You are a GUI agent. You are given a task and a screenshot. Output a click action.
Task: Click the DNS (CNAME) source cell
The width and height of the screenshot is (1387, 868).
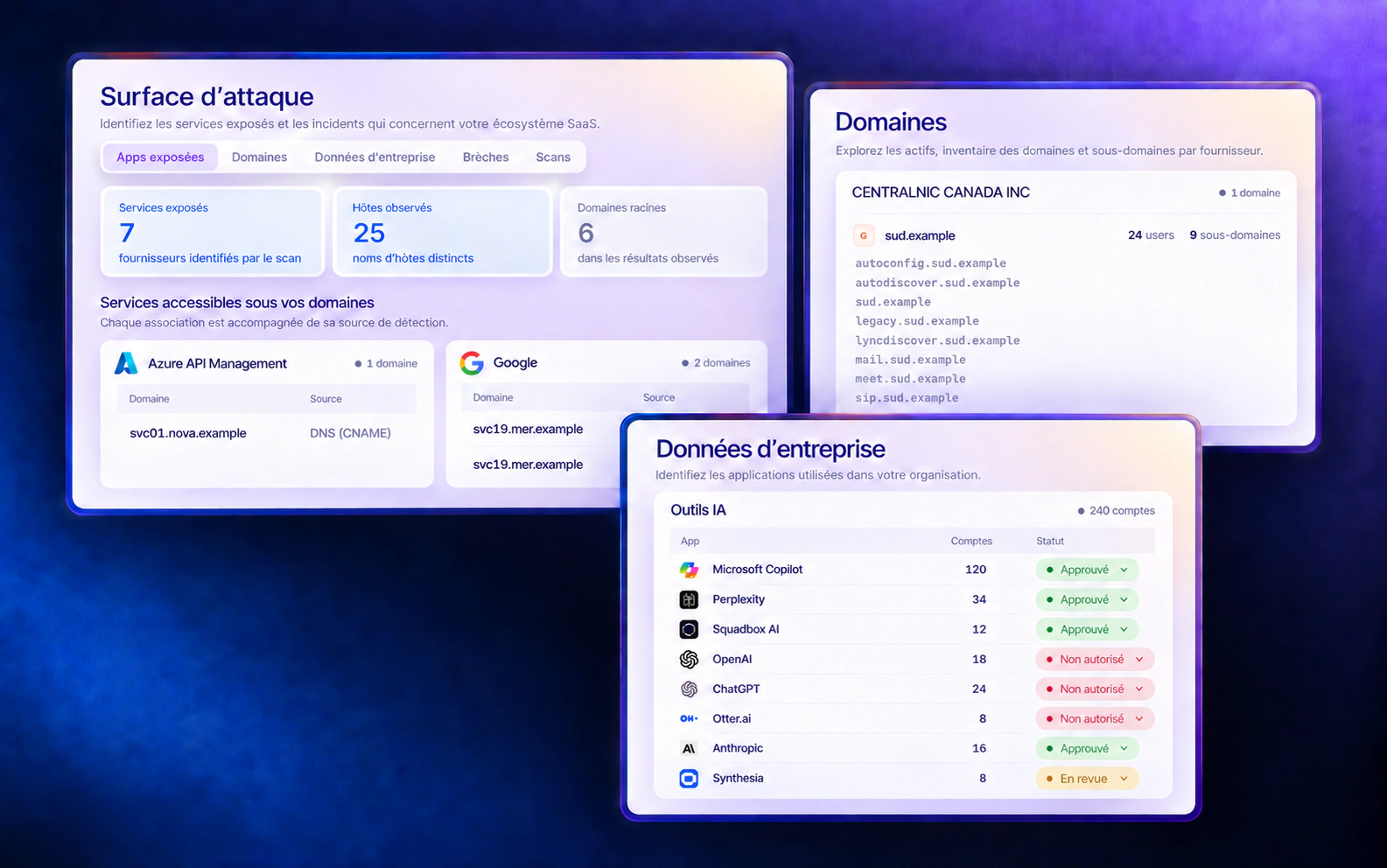pos(350,433)
